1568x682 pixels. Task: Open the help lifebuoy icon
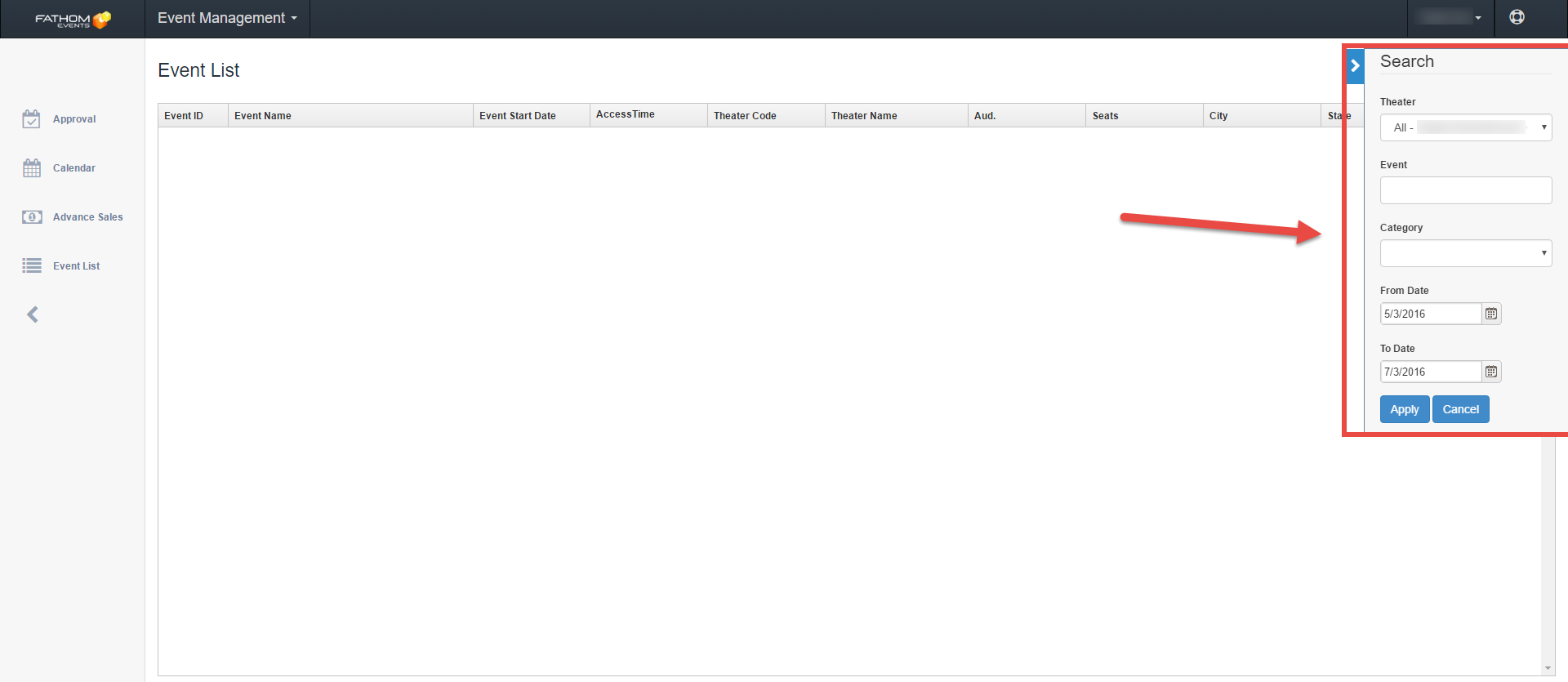coord(1517,17)
